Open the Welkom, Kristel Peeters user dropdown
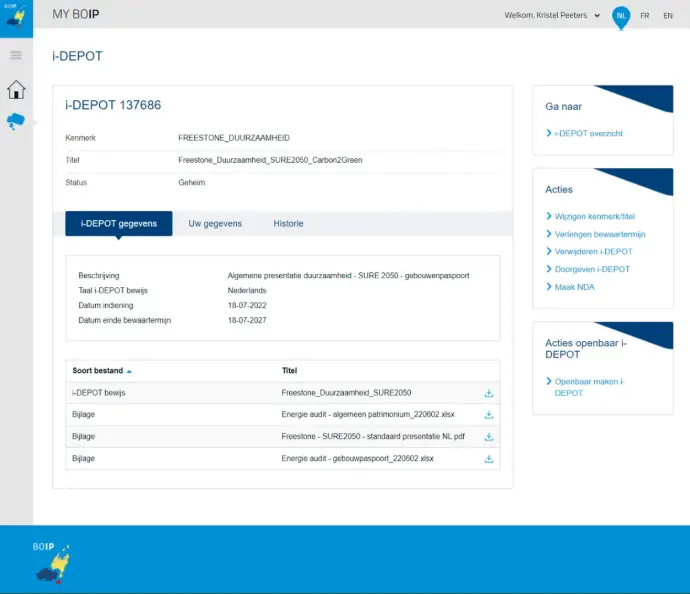The width and height of the screenshot is (690, 594). 554,16
